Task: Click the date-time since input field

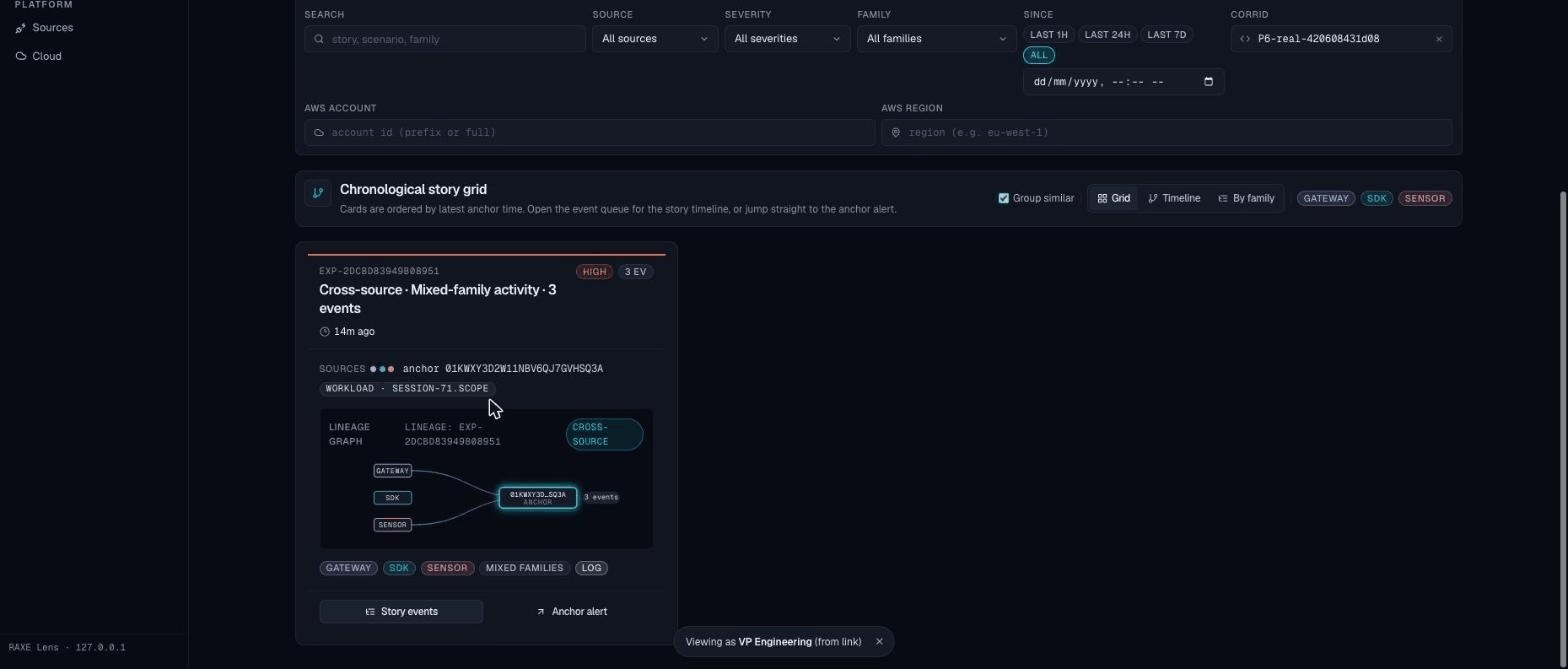Action: [x=1123, y=82]
